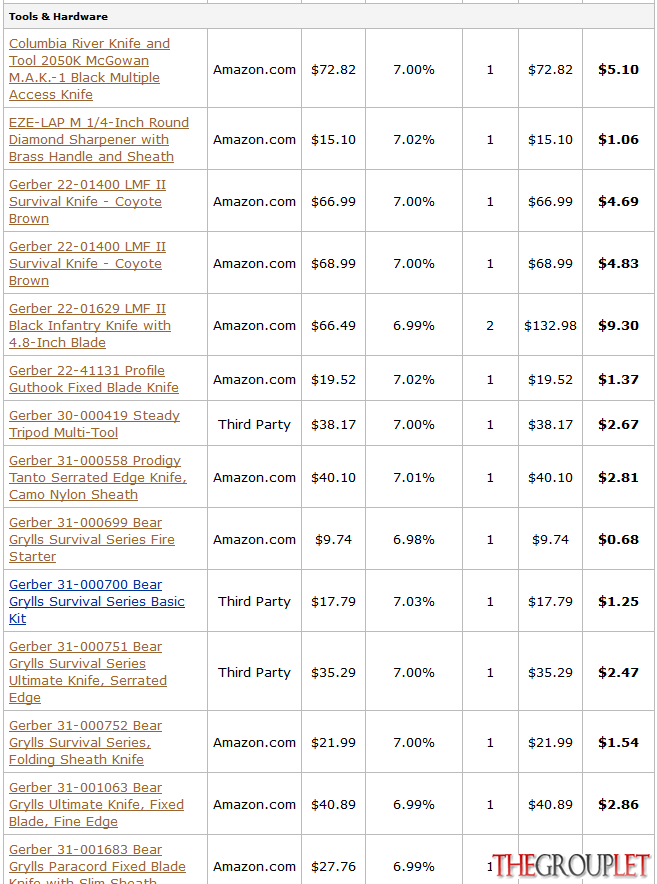Click the $9.30 earnings amount

(x=618, y=325)
